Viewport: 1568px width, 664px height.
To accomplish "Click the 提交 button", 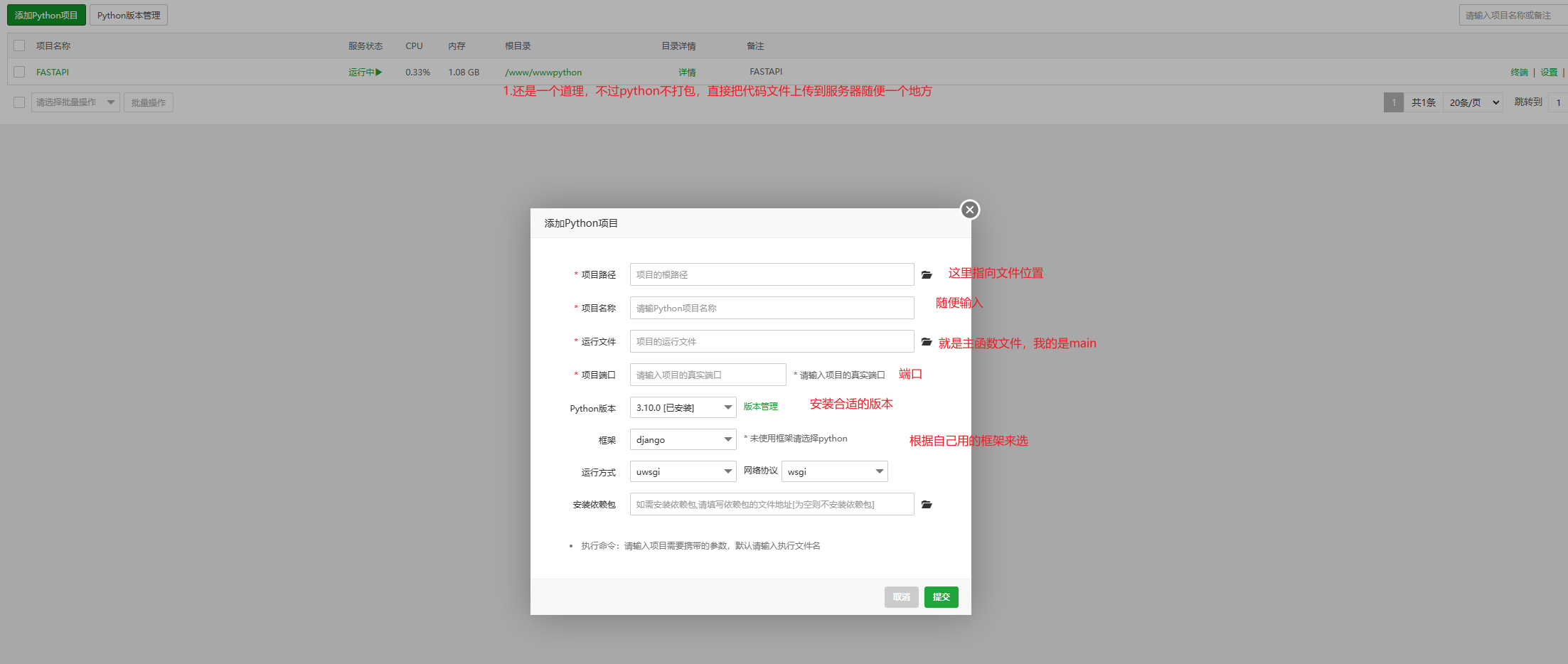I will 941,597.
